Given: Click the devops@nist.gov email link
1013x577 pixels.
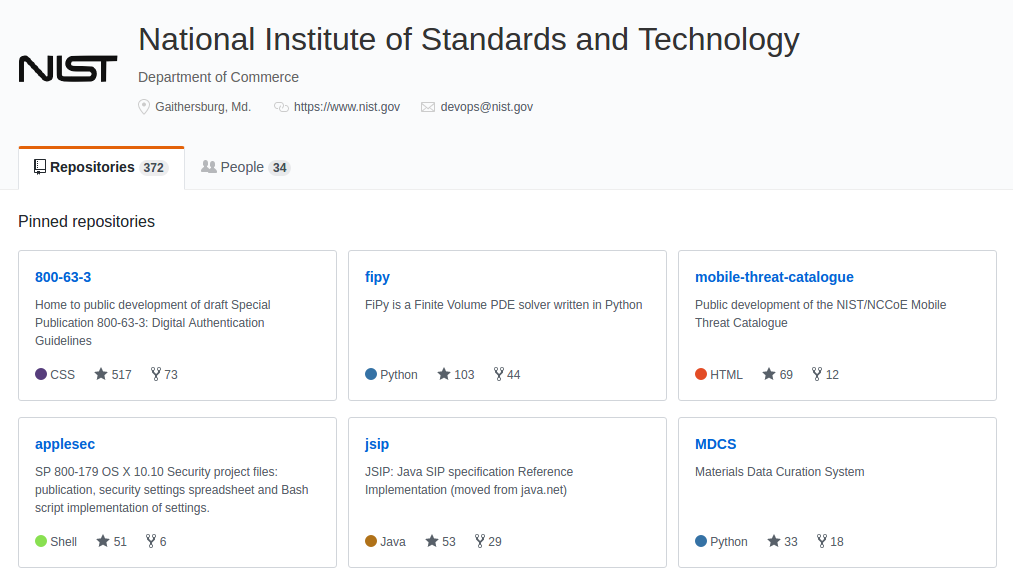Looking at the screenshot, I should pyautogui.click(x=486, y=107).
